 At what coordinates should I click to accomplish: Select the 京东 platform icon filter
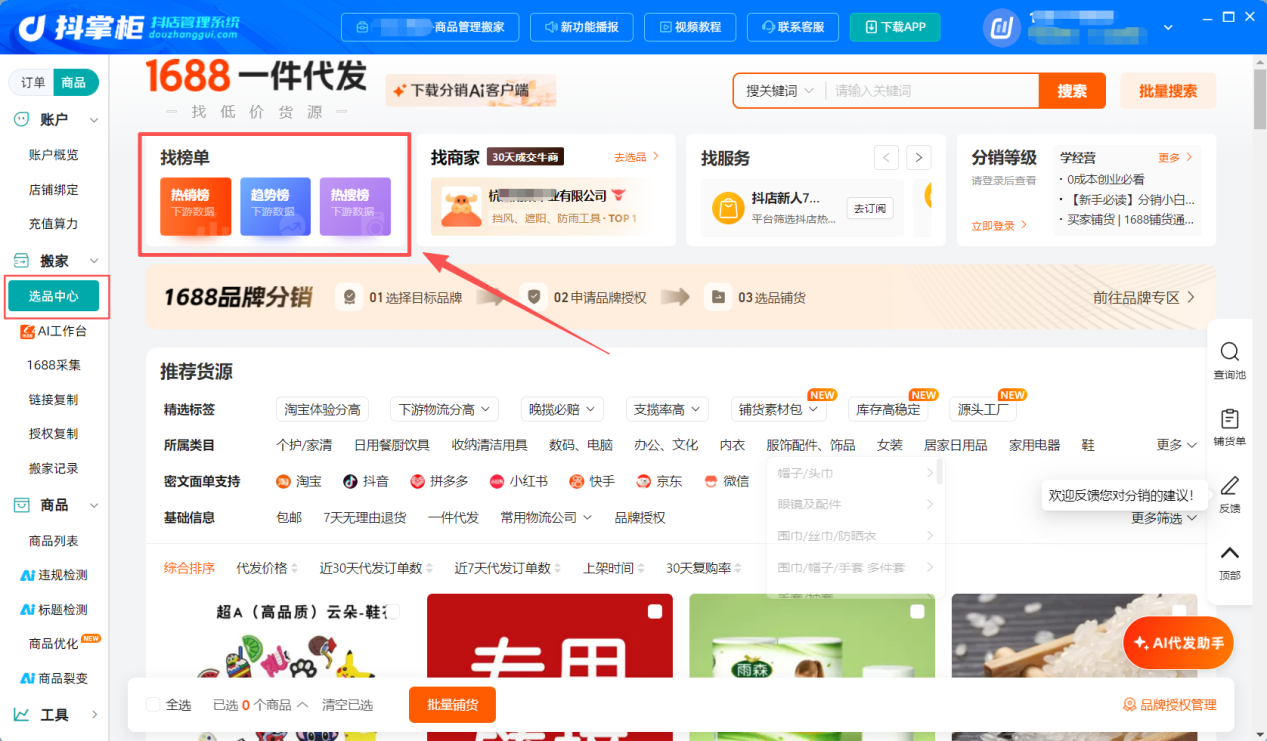(644, 481)
